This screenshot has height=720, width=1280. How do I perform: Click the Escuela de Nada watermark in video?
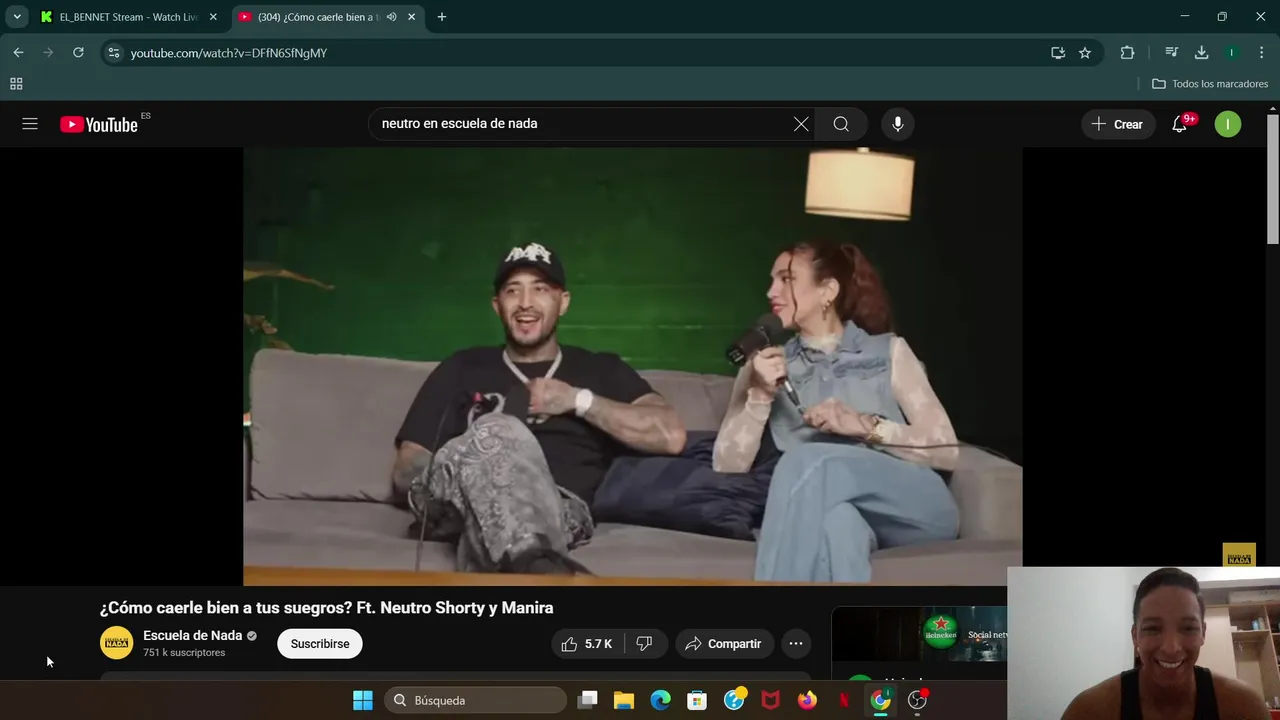(1239, 555)
